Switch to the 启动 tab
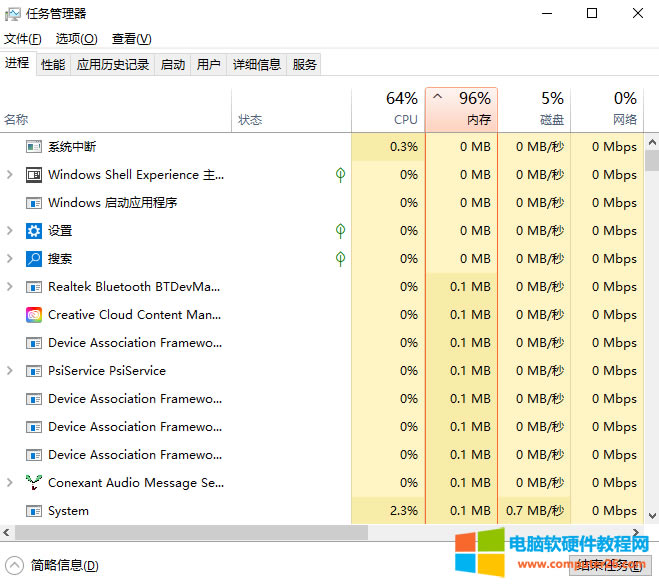Image resolution: width=659 pixels, height=584 pixels. [x=173, y=65]
